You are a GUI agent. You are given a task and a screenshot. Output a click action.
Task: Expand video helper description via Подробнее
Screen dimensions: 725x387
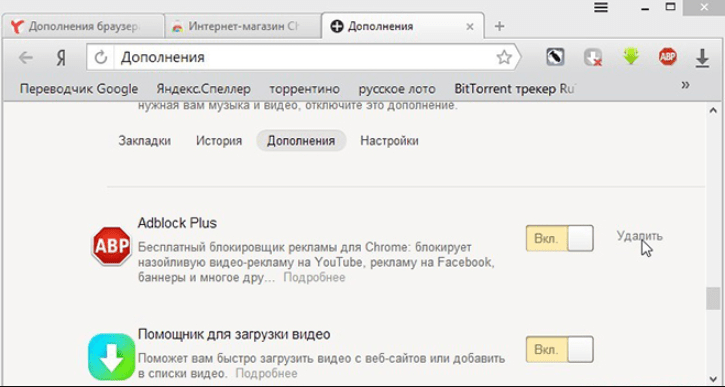[266, 373]
